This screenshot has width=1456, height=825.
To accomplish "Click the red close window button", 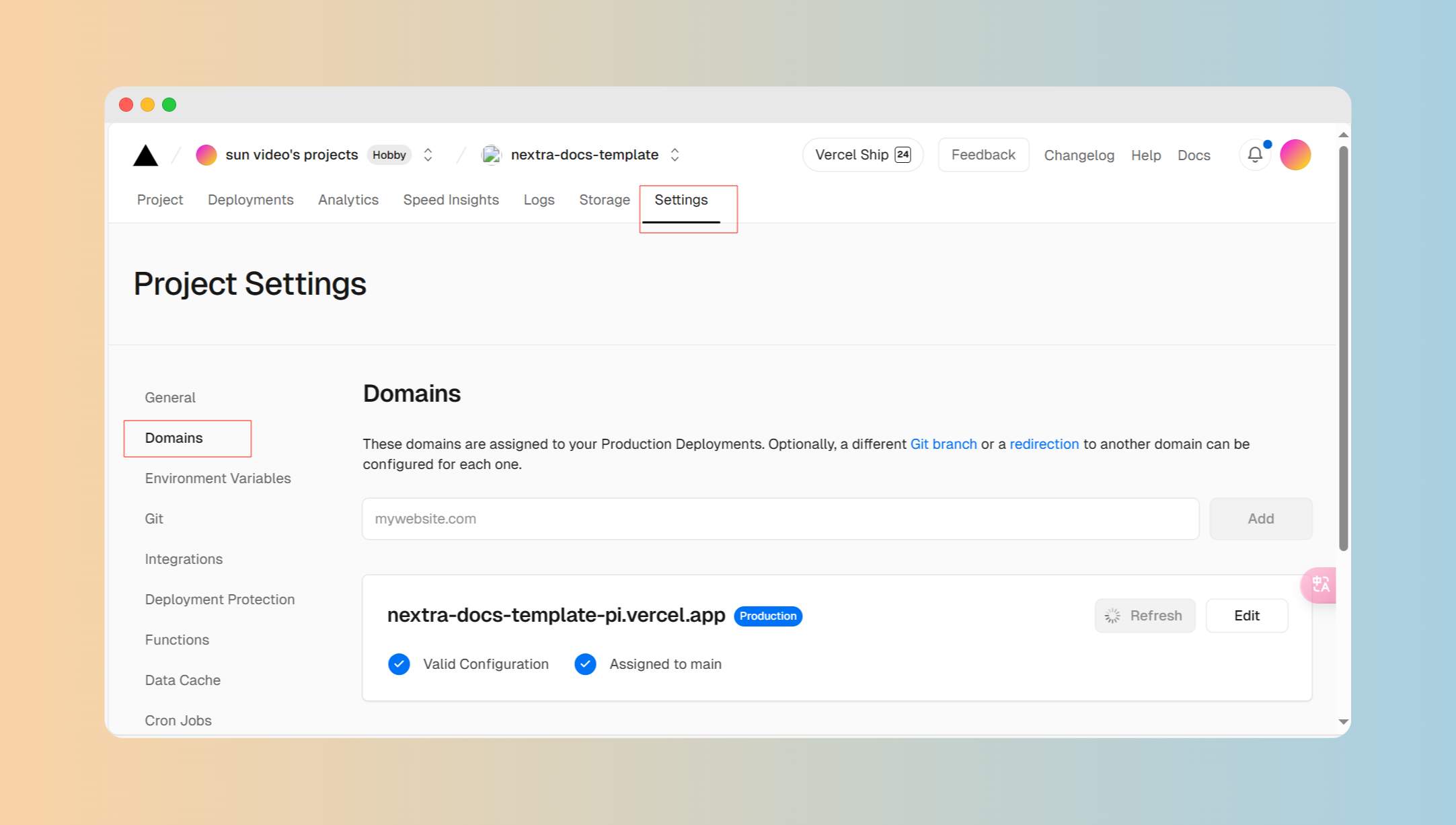I will [x=126, y=104].
